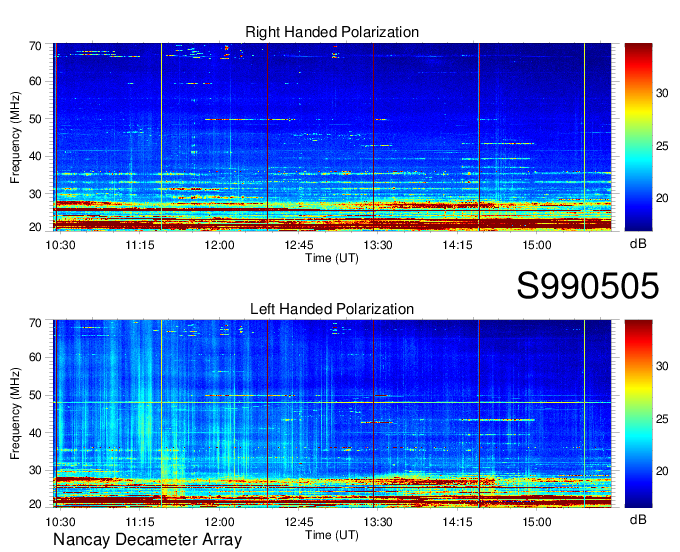Click the 25 dB colorbar label of Left Handed plot

click(662, 419)
